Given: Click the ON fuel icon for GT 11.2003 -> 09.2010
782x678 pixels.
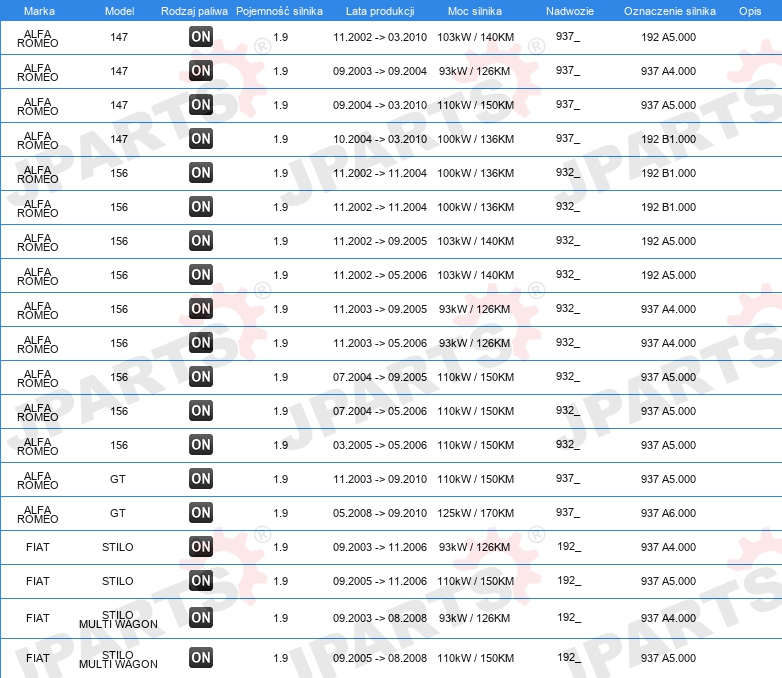Looking at the screenshot, I should tap(201, 478).
